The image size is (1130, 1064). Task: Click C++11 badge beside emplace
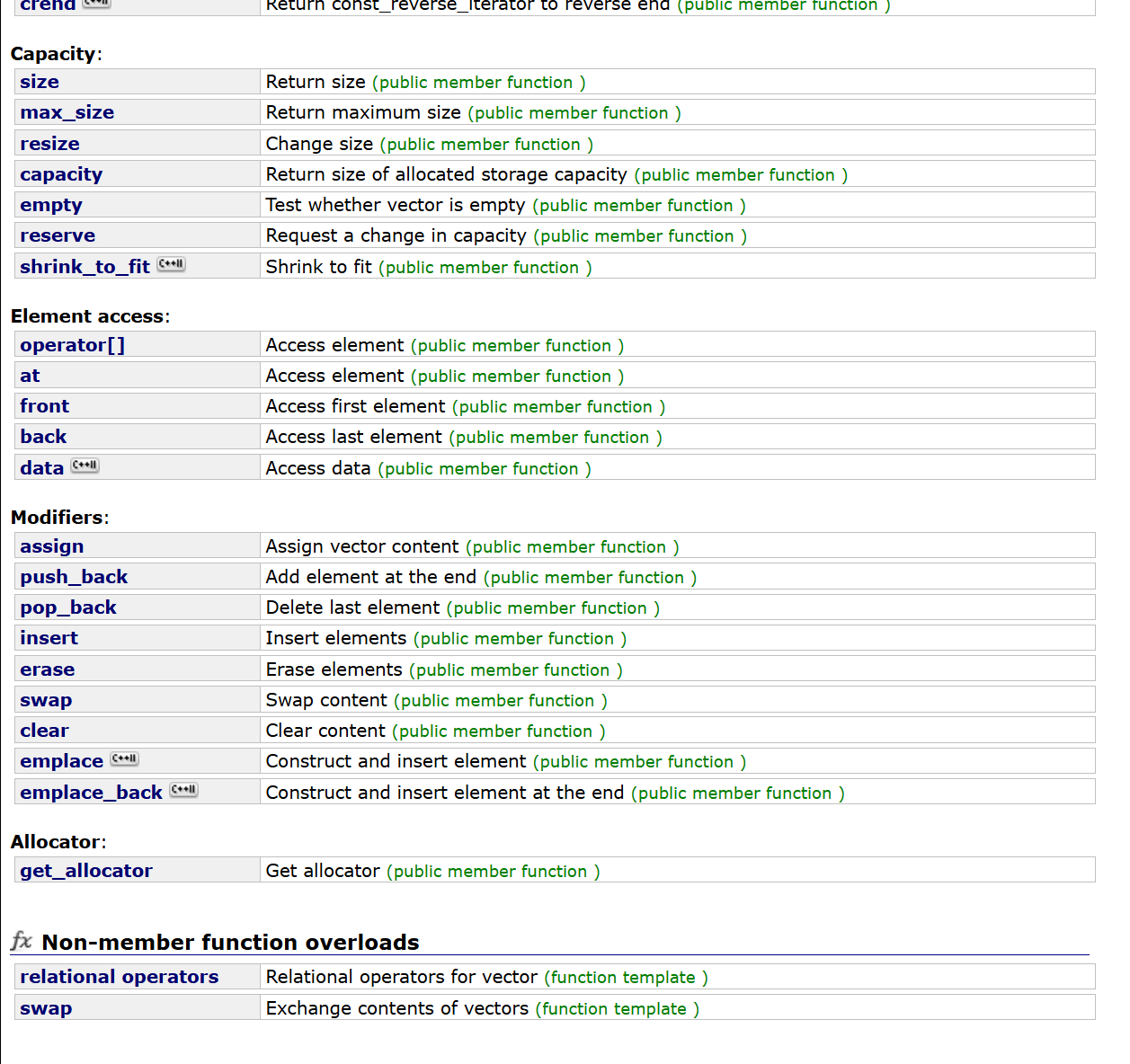125,759
